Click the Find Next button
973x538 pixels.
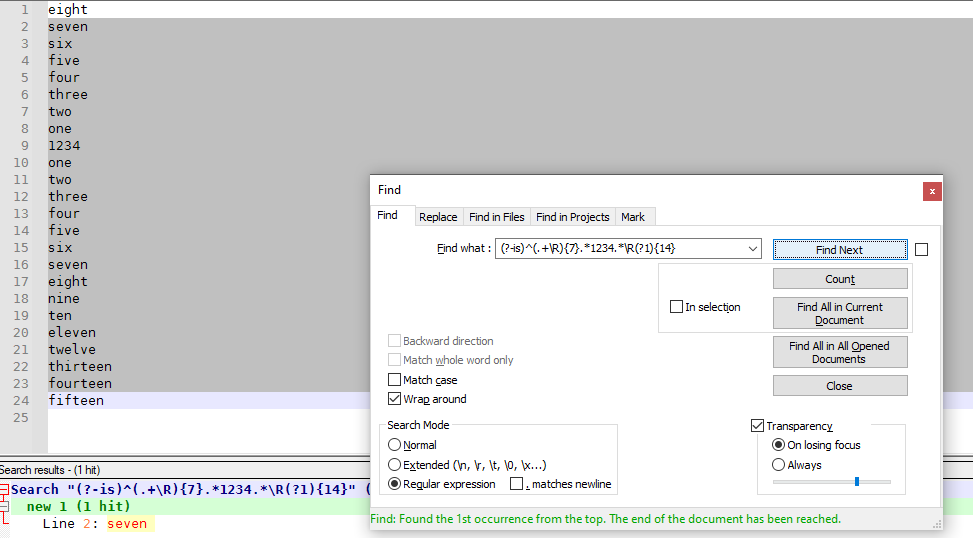pos(840,249)
